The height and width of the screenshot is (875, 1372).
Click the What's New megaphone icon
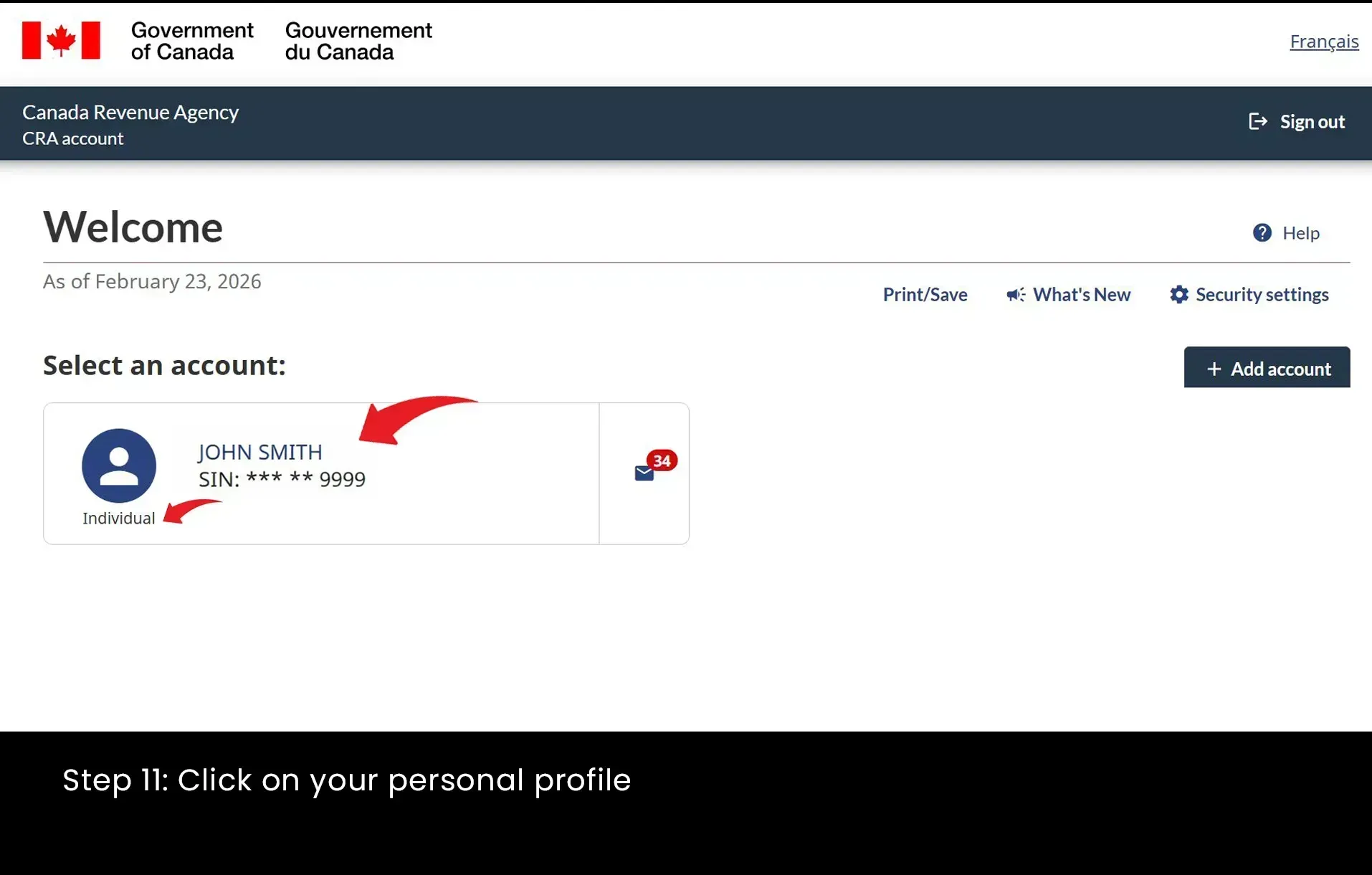click(x=1016, y=295)
